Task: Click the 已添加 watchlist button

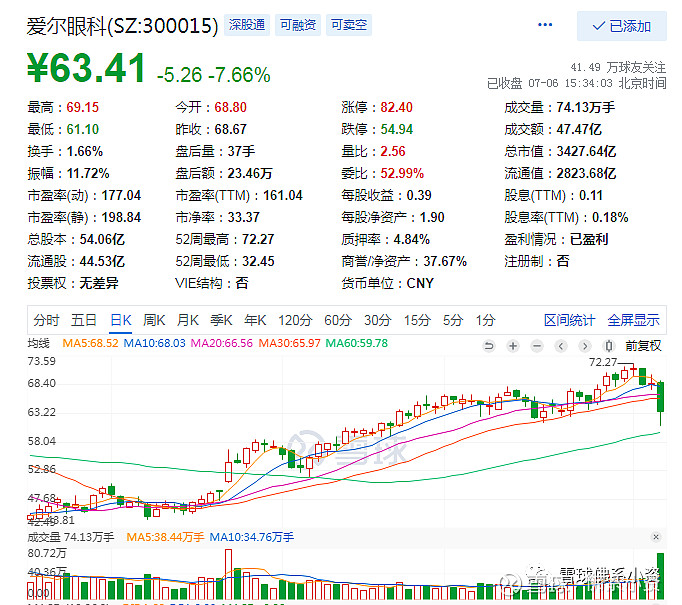Action: (622, 26)
